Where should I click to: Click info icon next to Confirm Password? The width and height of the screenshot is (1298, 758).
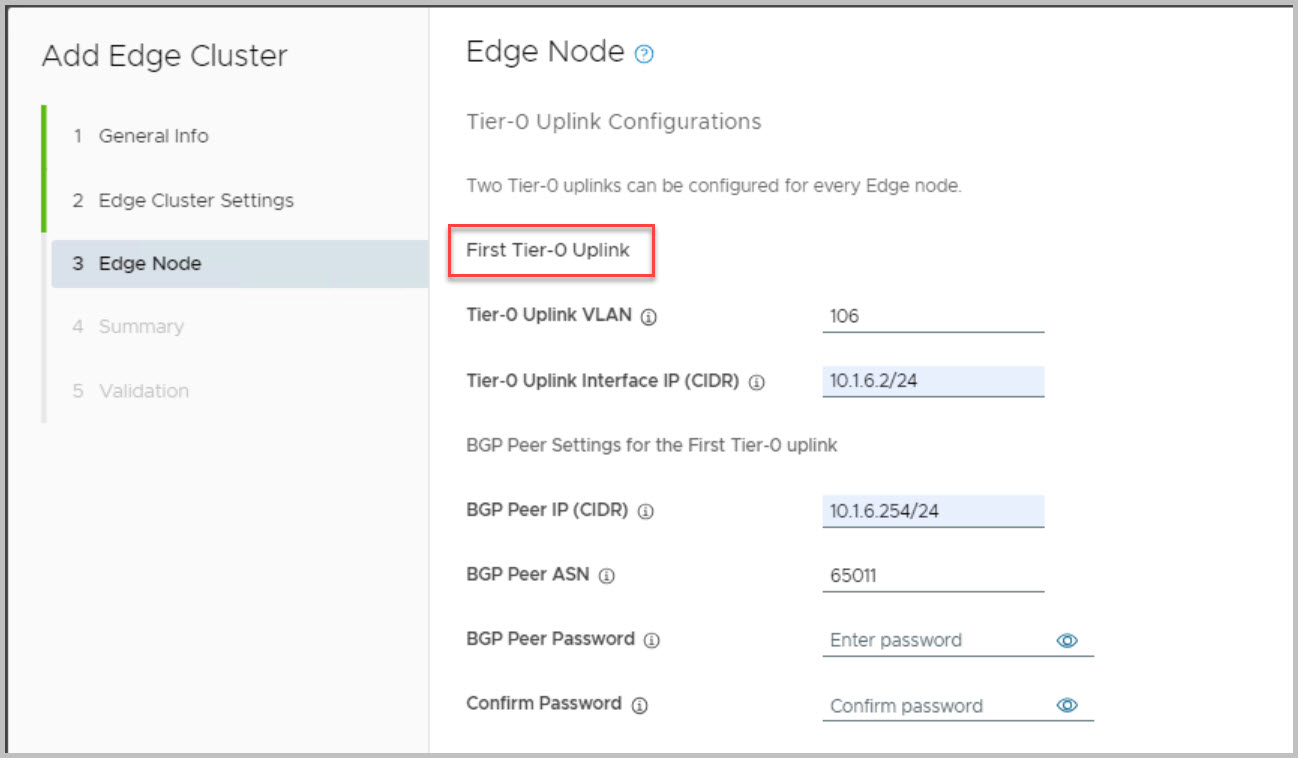639,705
